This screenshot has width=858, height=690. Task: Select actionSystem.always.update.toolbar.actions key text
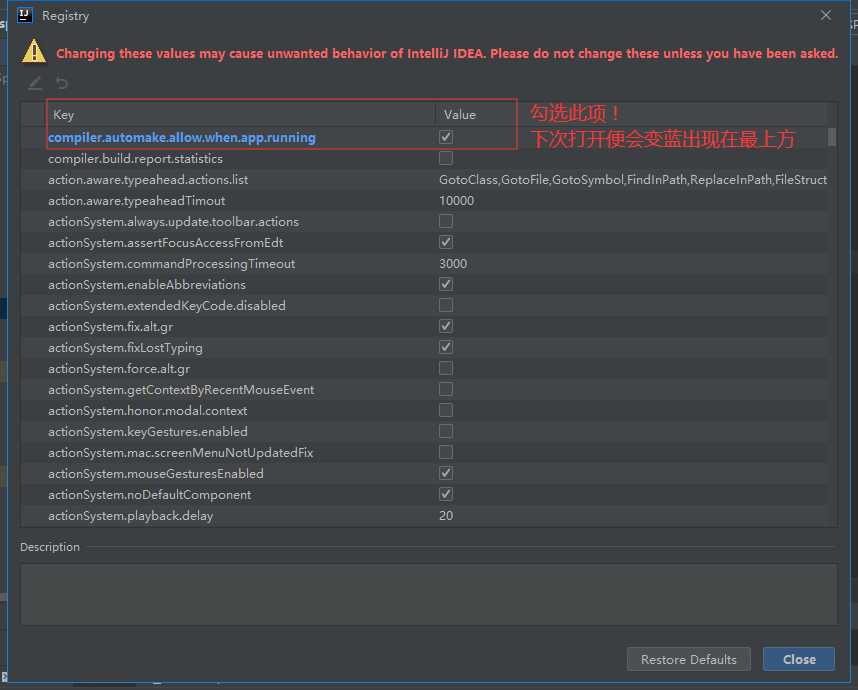click(173, 222)
